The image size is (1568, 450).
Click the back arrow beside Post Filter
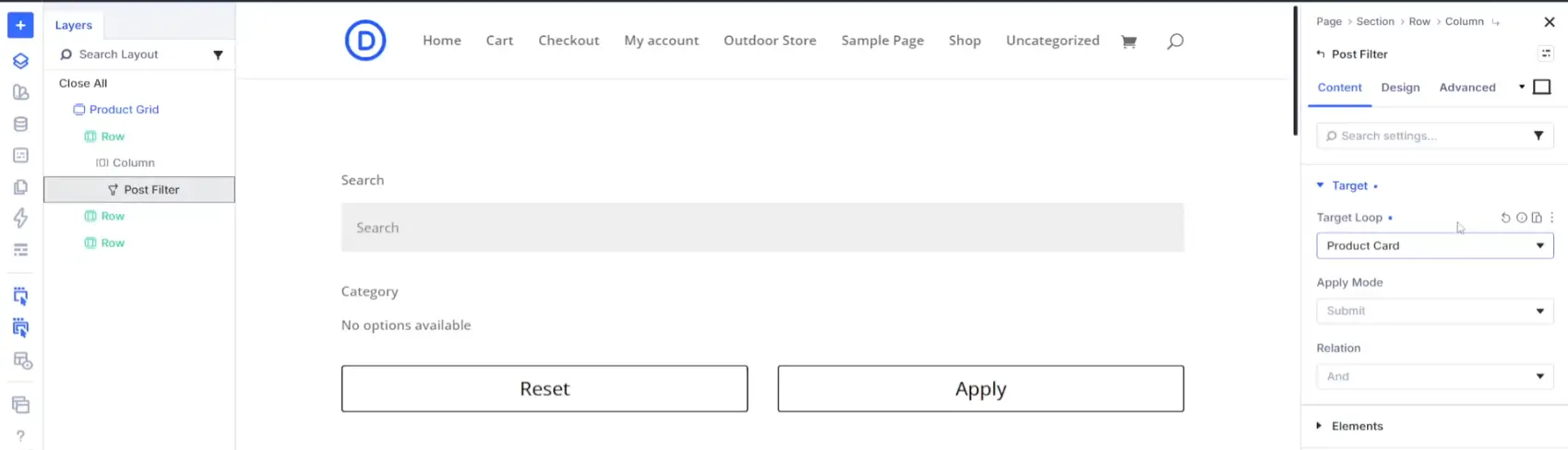coord(1321,54)
